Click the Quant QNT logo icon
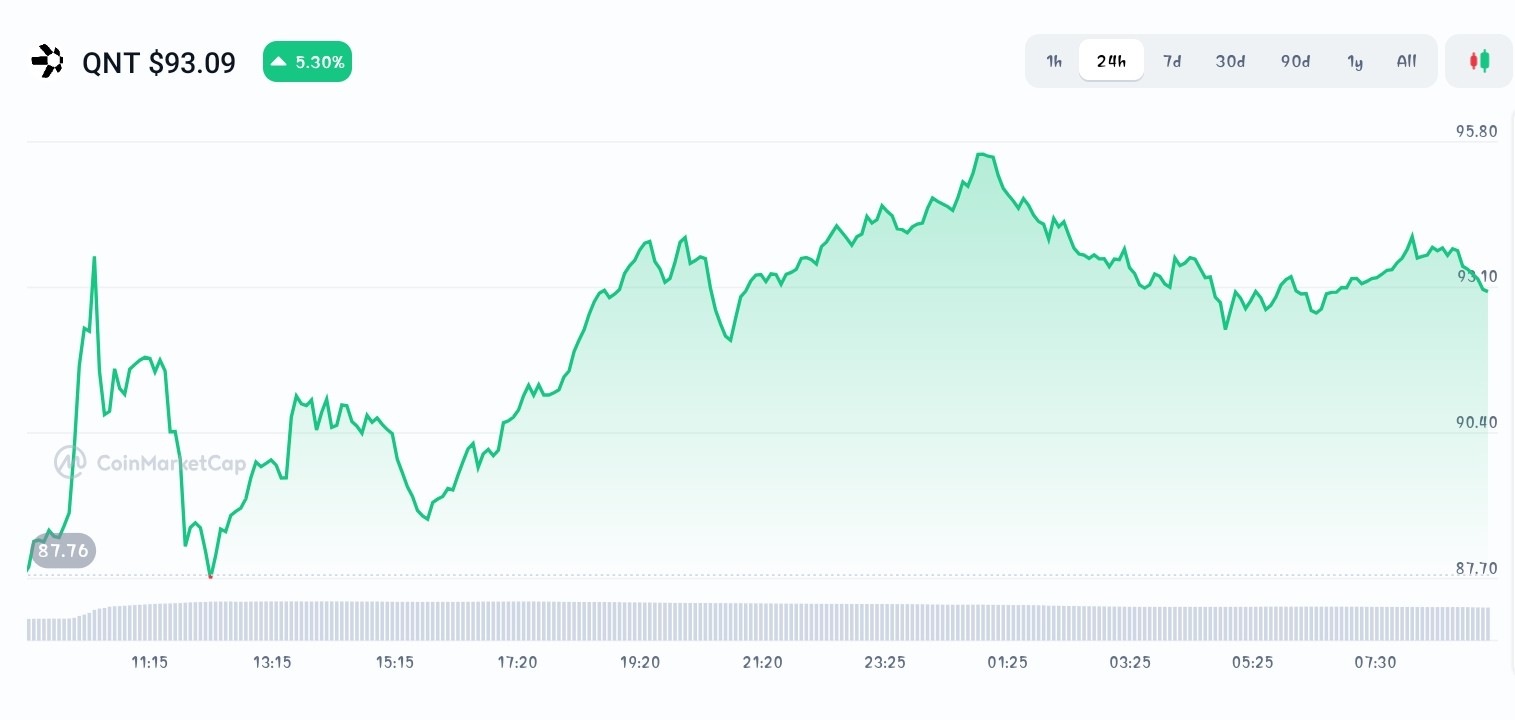The height and width of the screenshot is (720, 1515). point(47,62)
